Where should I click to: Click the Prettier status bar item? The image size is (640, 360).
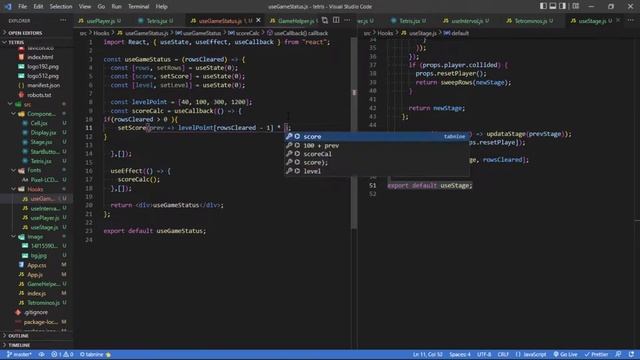click(x=596, y=354)
